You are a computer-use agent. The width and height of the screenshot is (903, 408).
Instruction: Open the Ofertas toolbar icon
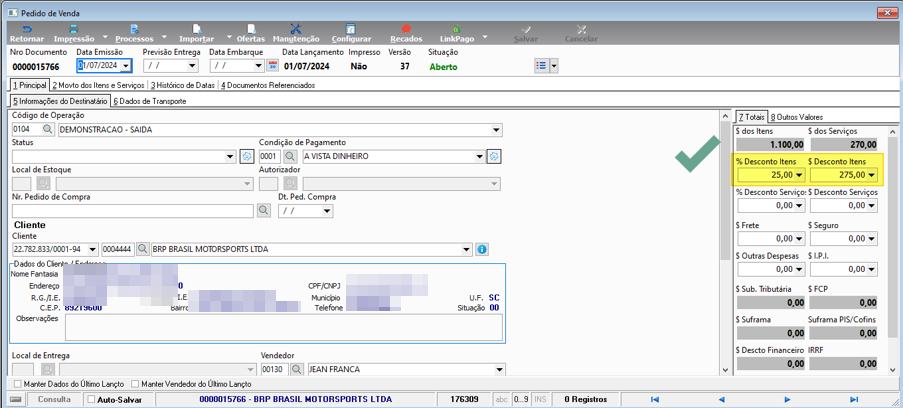pos(251,29)
